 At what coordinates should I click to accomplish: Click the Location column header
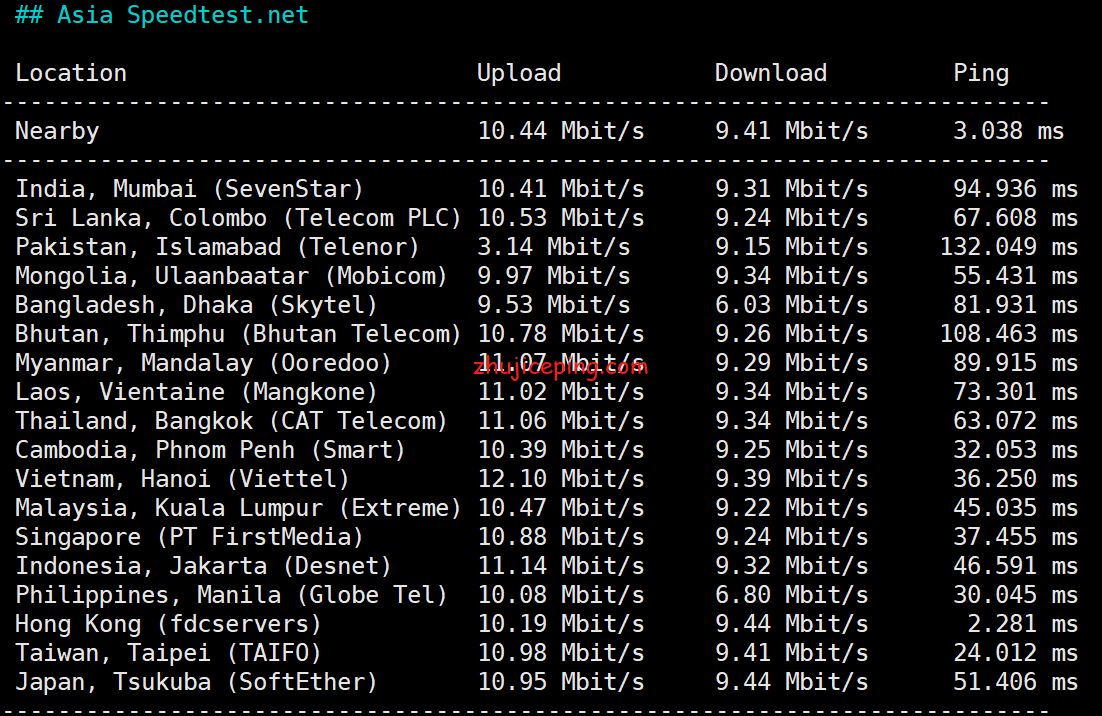[71, 73]
